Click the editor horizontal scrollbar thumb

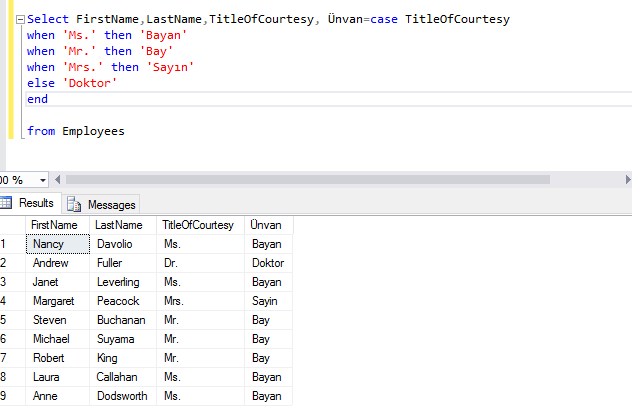[308, 180]
